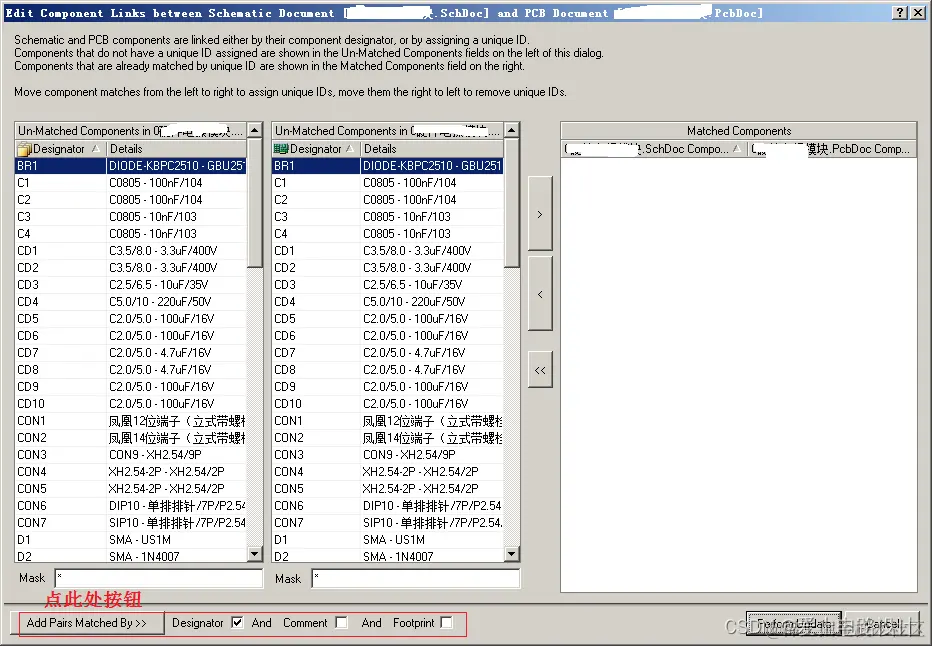The width and height of the screenshot is (932, 646).
Task: Click the PCB list scrollbar thumb
Action: click(511, 203)
